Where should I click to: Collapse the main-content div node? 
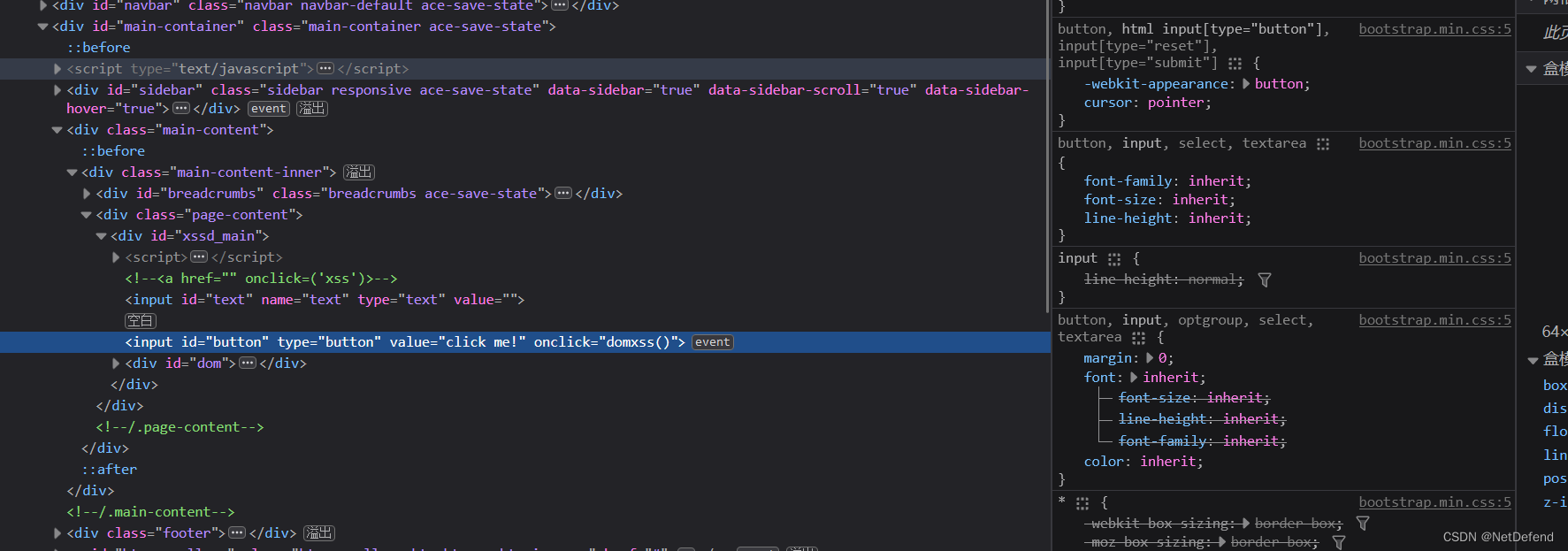57,130
